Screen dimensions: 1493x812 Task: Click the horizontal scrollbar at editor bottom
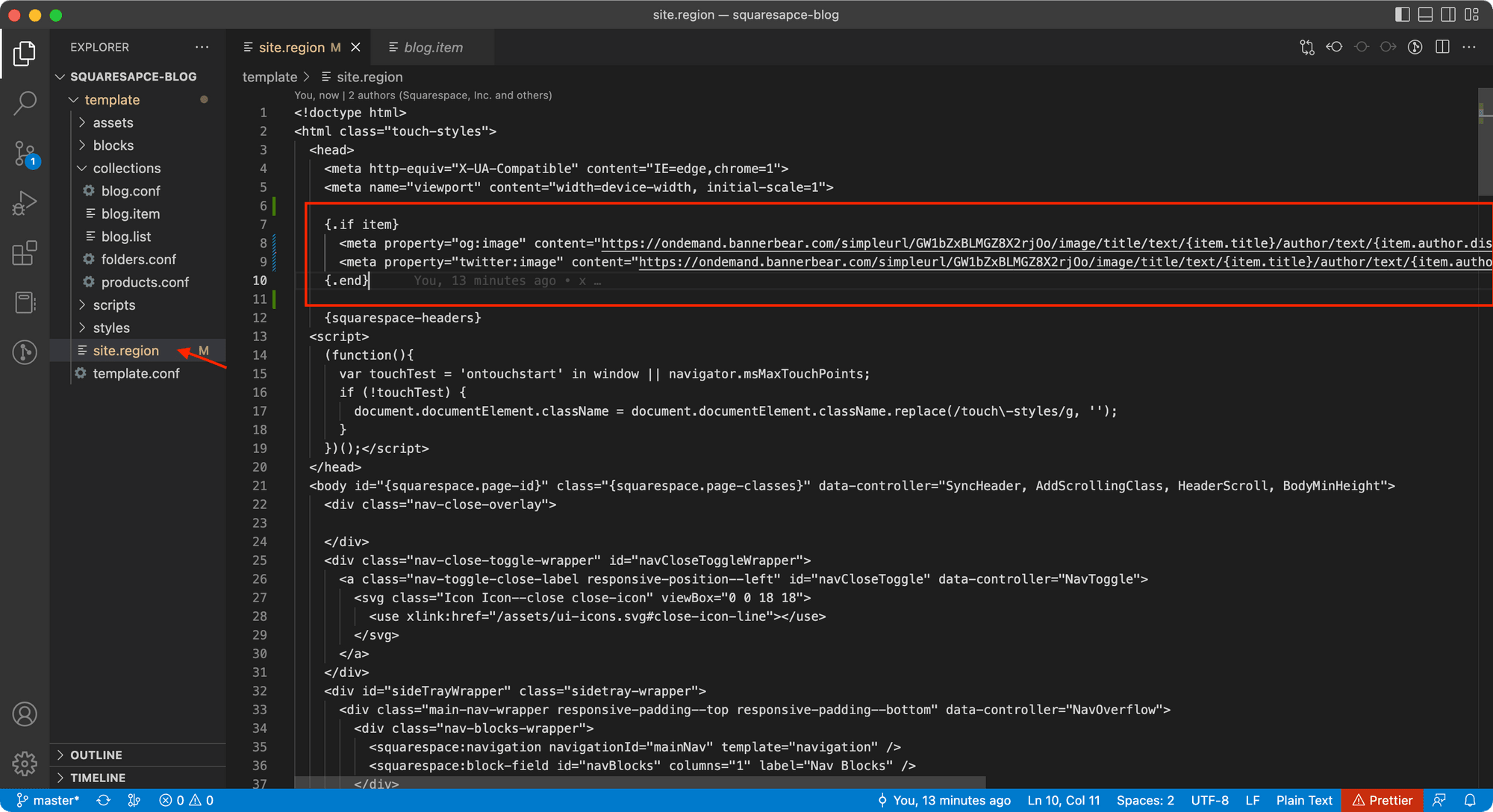click(x=640, y=782)
